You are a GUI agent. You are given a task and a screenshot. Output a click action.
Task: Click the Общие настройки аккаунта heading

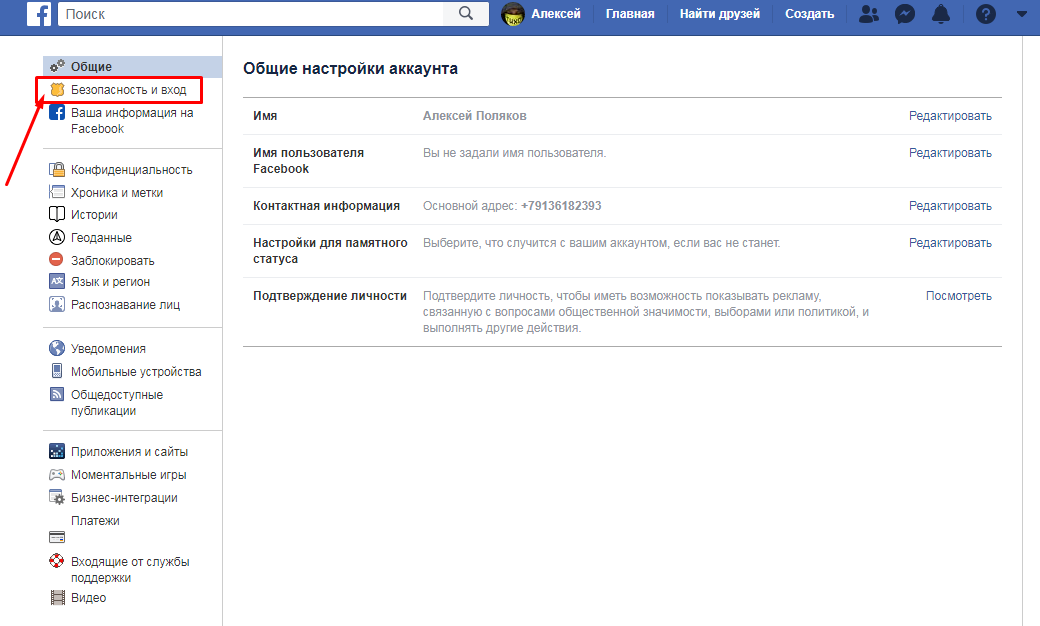pyautogui.click(x=350, y=68)
